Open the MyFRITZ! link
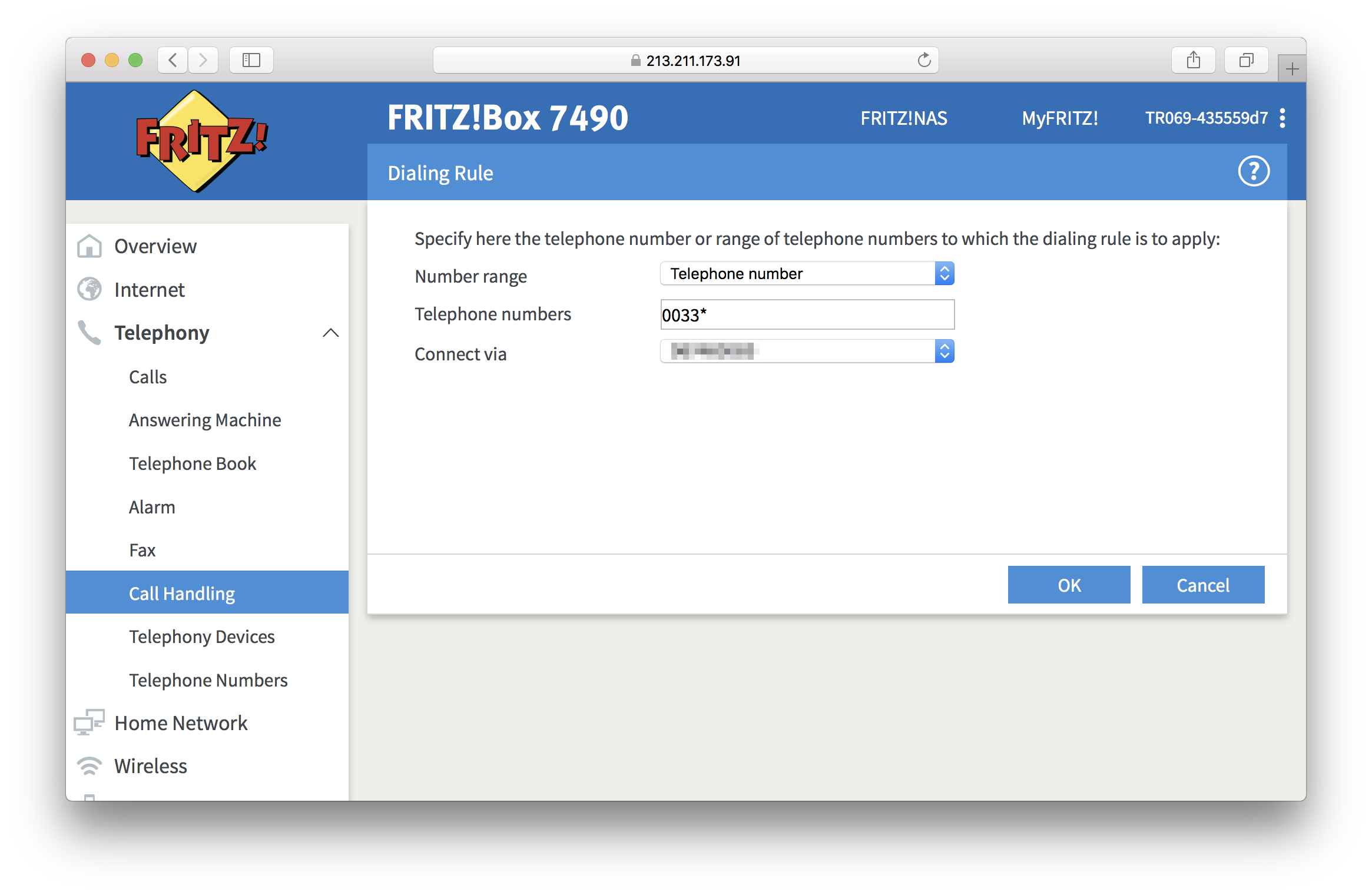 pos(1060,118)
